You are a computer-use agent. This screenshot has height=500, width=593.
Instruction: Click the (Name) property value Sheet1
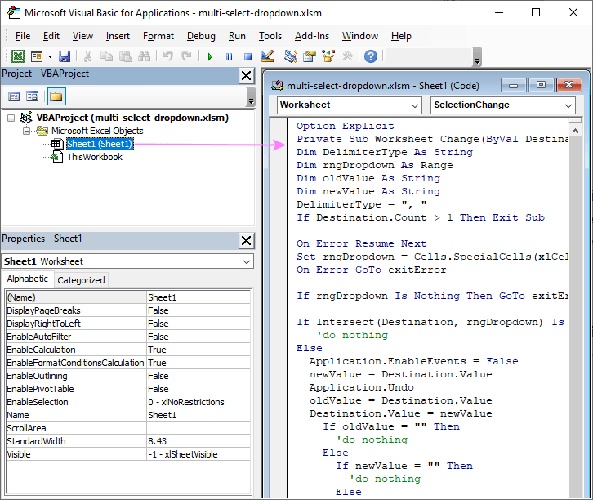pyautogui.click(x=198, y=298)
